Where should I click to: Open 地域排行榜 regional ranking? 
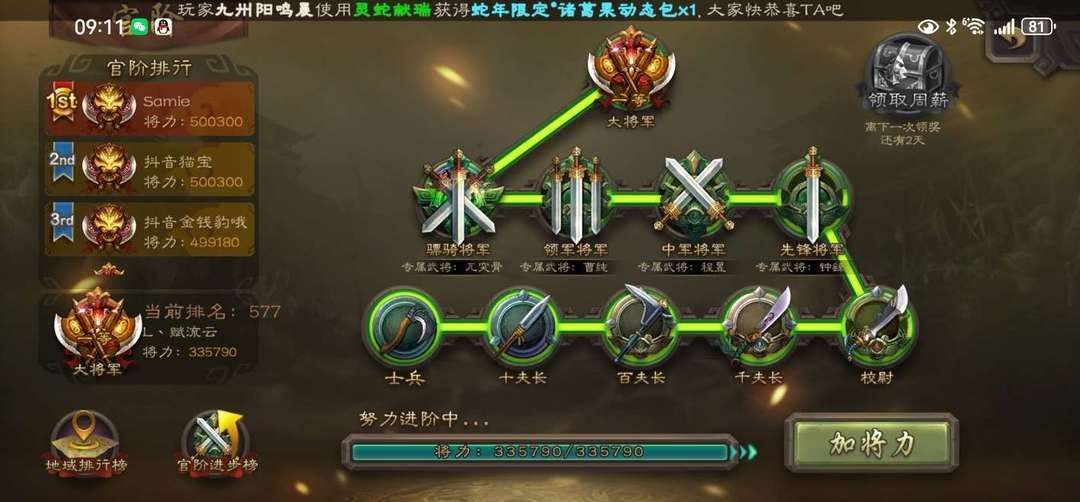[x=85, y=443]
